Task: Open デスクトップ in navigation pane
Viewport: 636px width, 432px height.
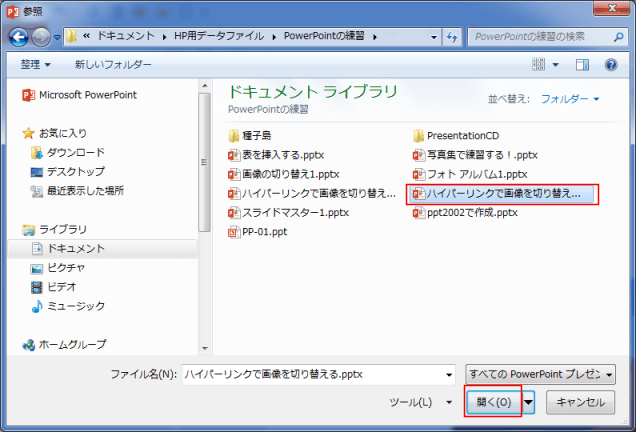Action: pos(68,172)
